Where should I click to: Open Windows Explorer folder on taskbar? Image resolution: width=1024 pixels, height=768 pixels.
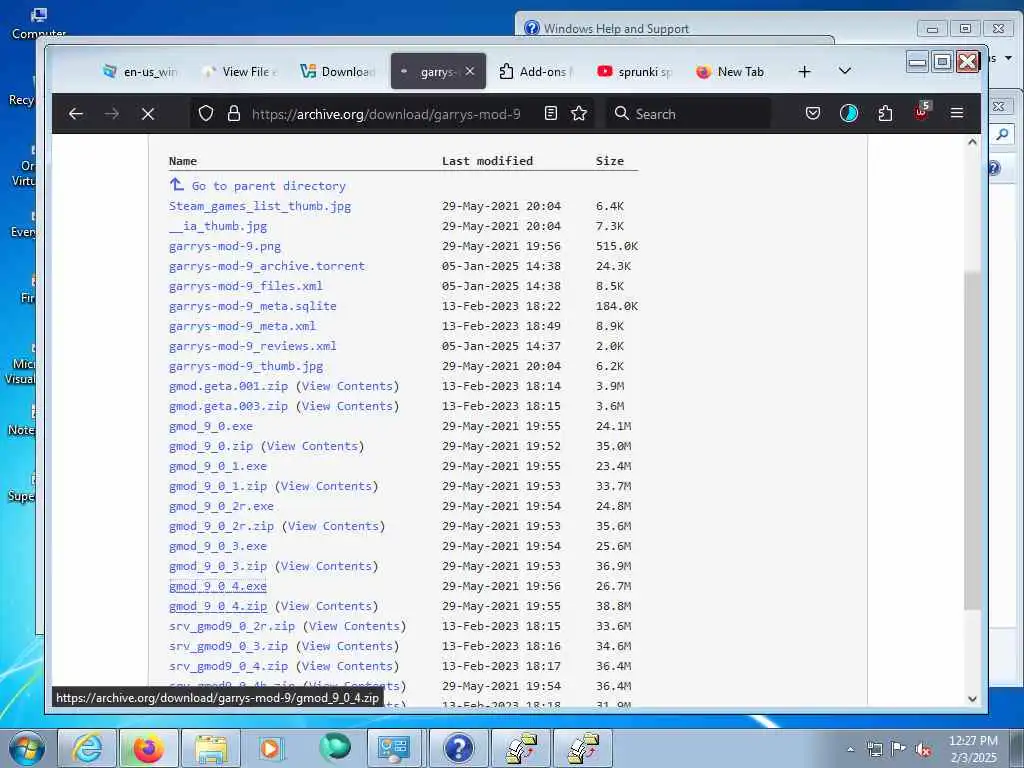pyautogui.click(x=210, y=748)
